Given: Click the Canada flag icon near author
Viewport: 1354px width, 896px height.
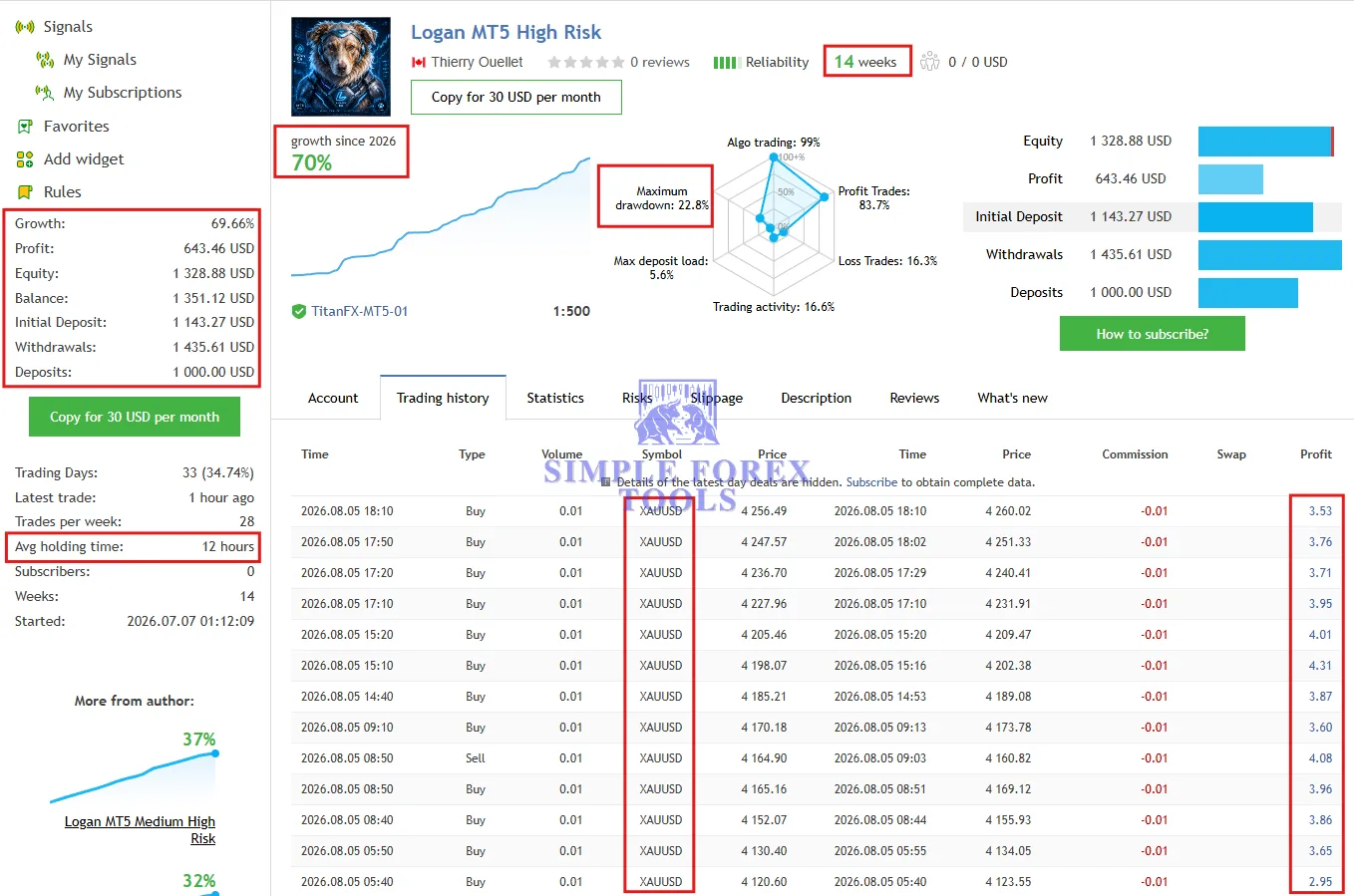Looking at the screenshot, I should click(x=419, y=62).
